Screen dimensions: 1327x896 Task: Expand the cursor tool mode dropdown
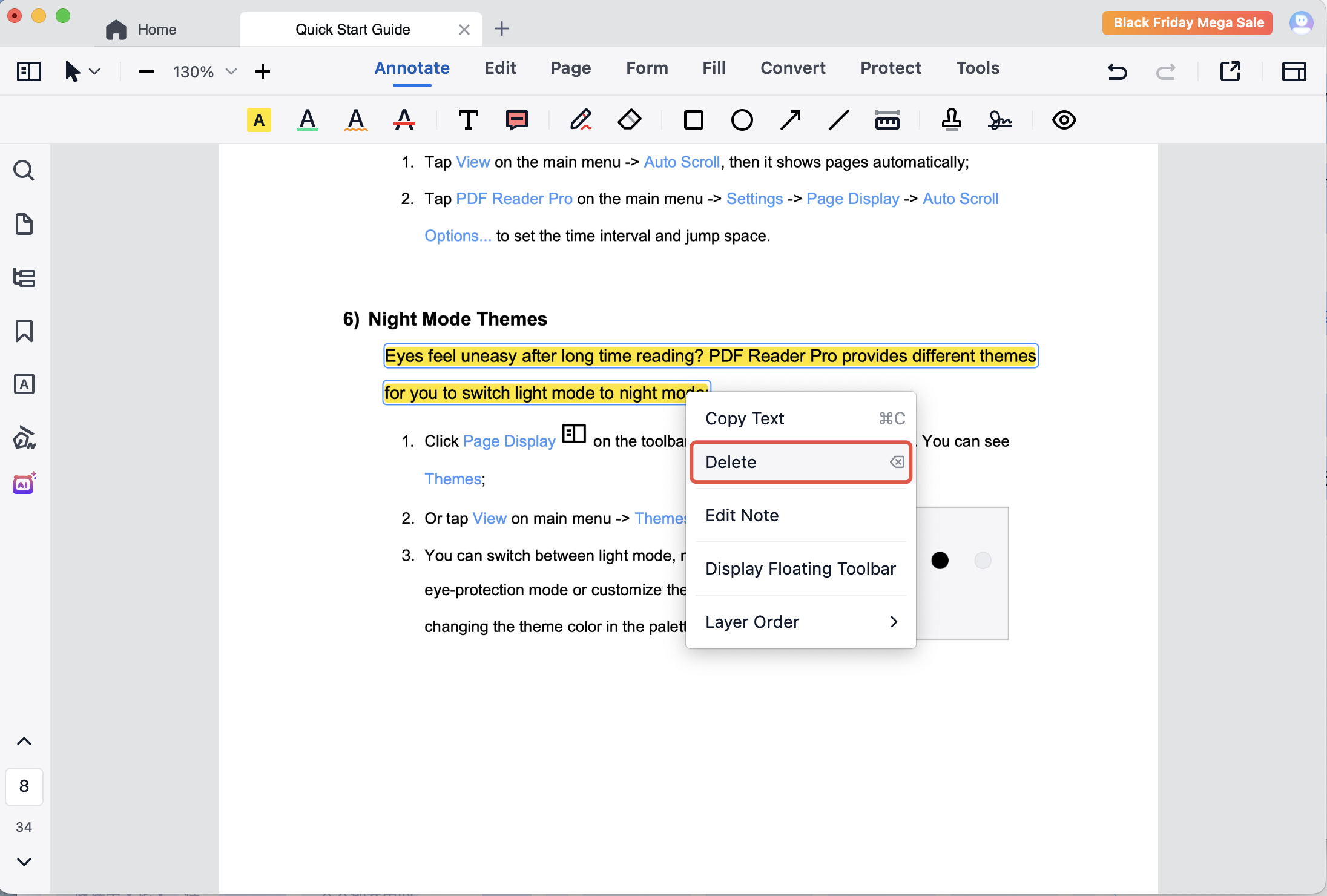95,71
